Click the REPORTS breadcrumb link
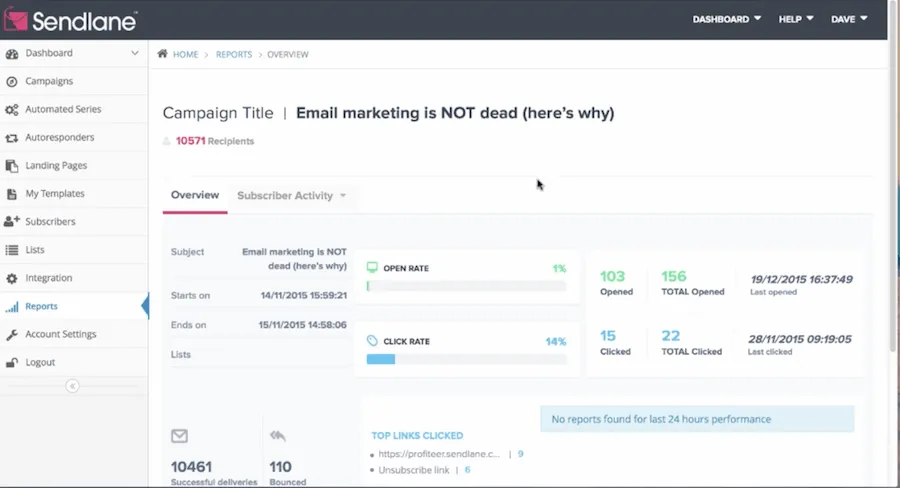 234,55
